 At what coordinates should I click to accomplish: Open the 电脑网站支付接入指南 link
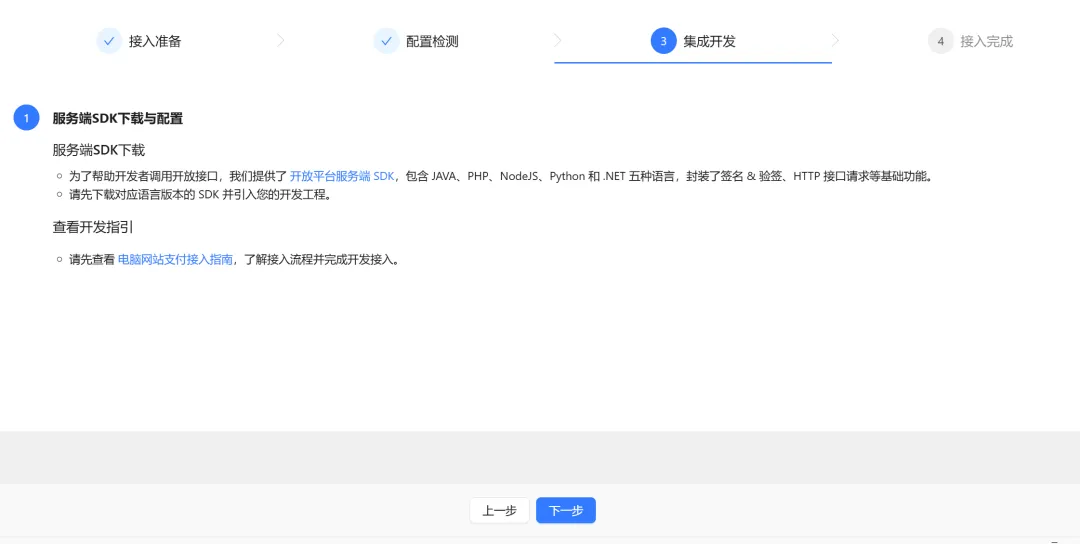(175, 259)
